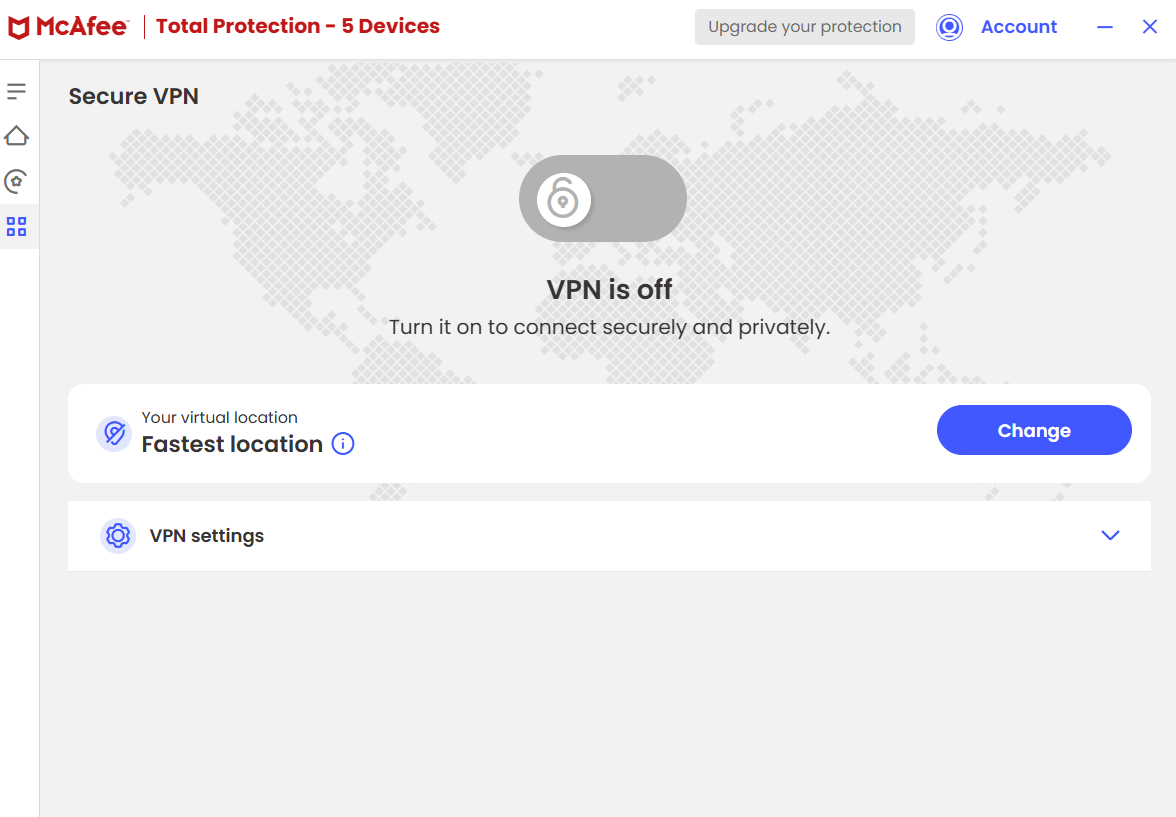Screen dimensions: 1176x817
Task: Minimize the McAfee window
Action: [1105, 27]
